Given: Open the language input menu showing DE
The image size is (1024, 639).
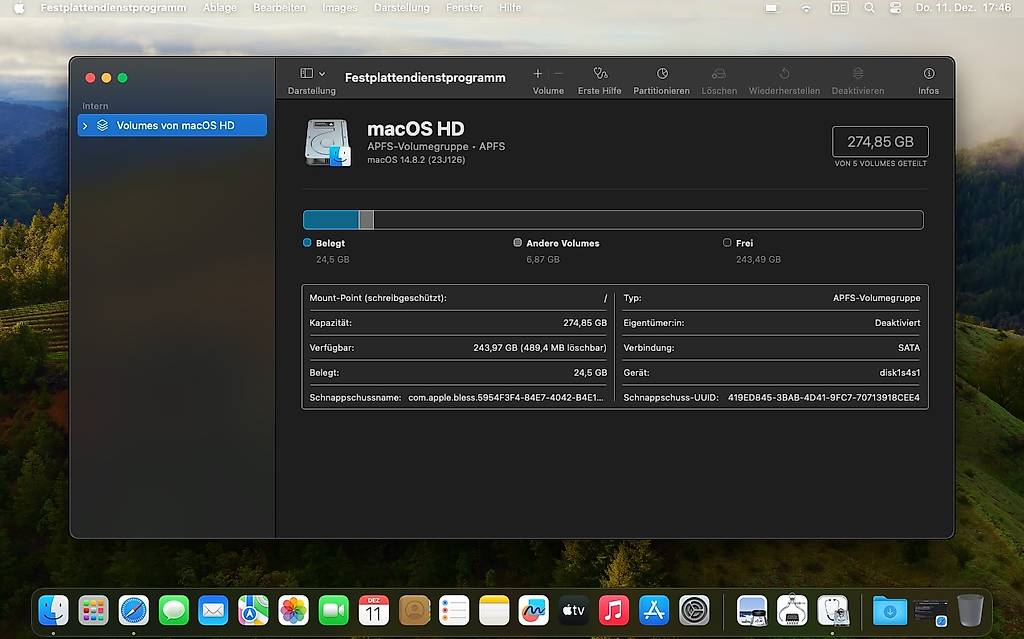Looking at the screenshot, I should pyautogui.click(x=838, y=8).
